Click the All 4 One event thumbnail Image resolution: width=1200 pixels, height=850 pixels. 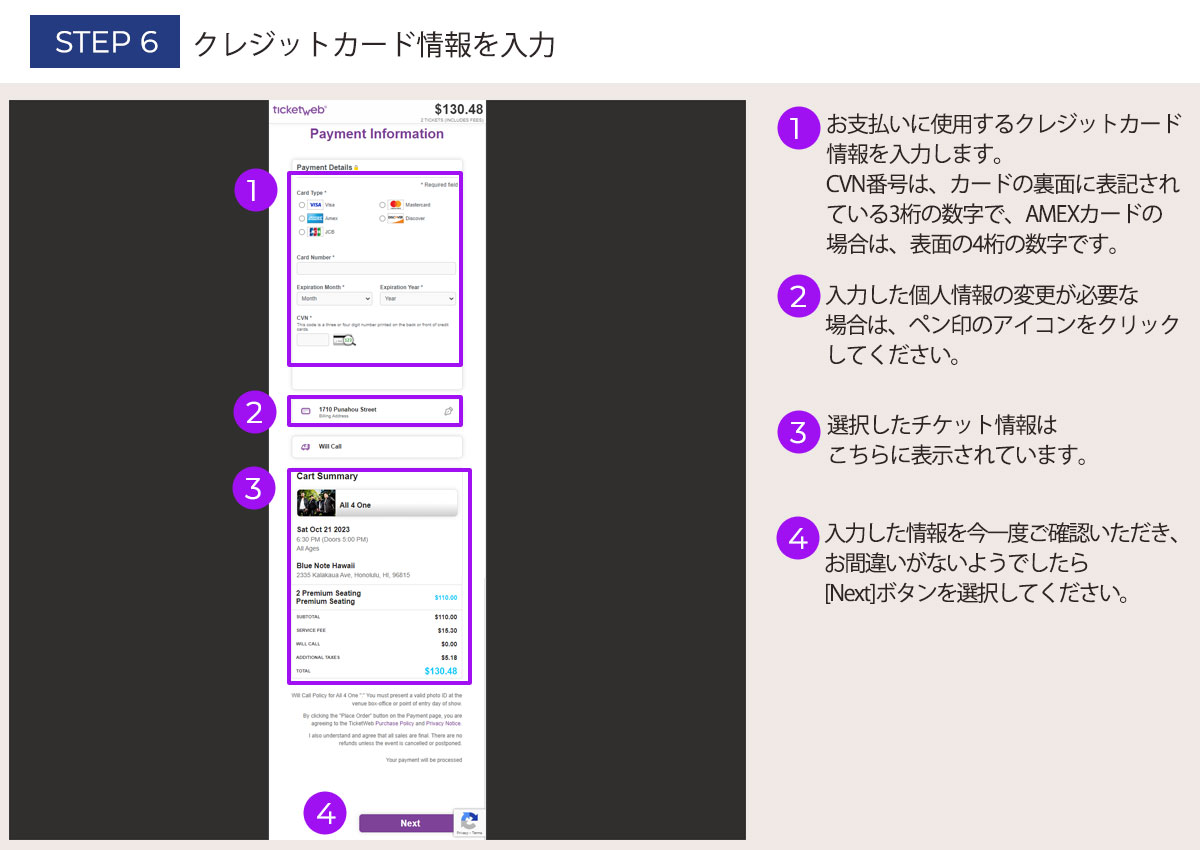316,503
